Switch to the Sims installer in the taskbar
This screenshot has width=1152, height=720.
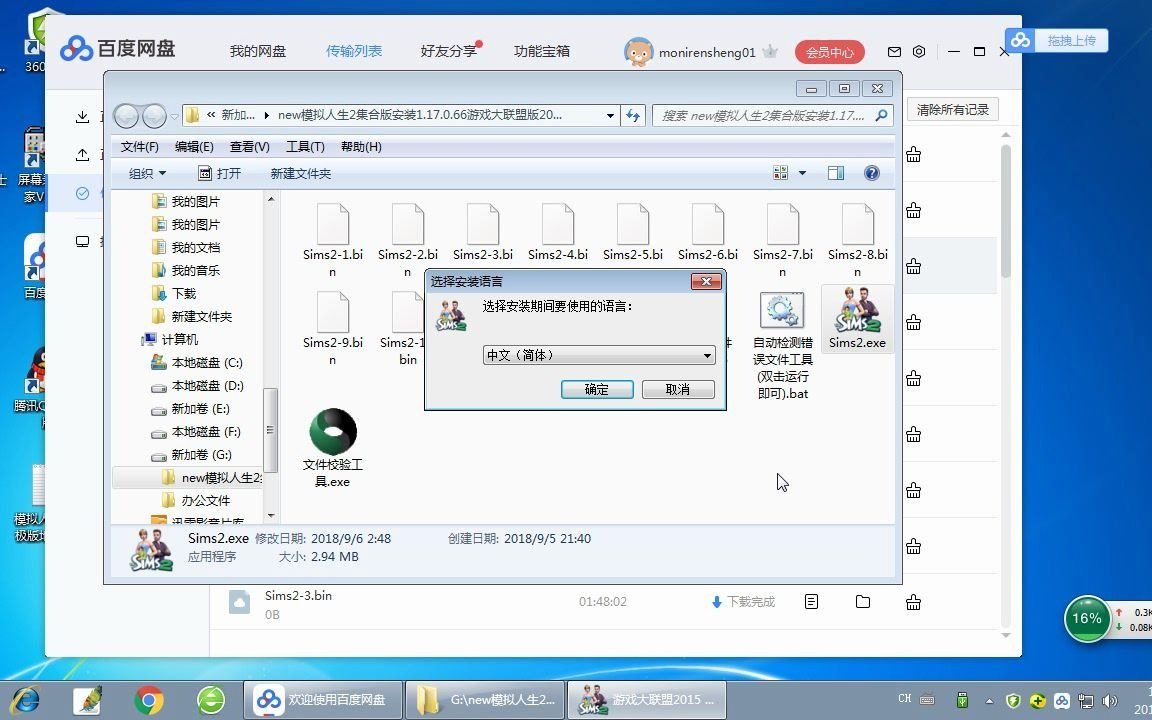point(645,700)
